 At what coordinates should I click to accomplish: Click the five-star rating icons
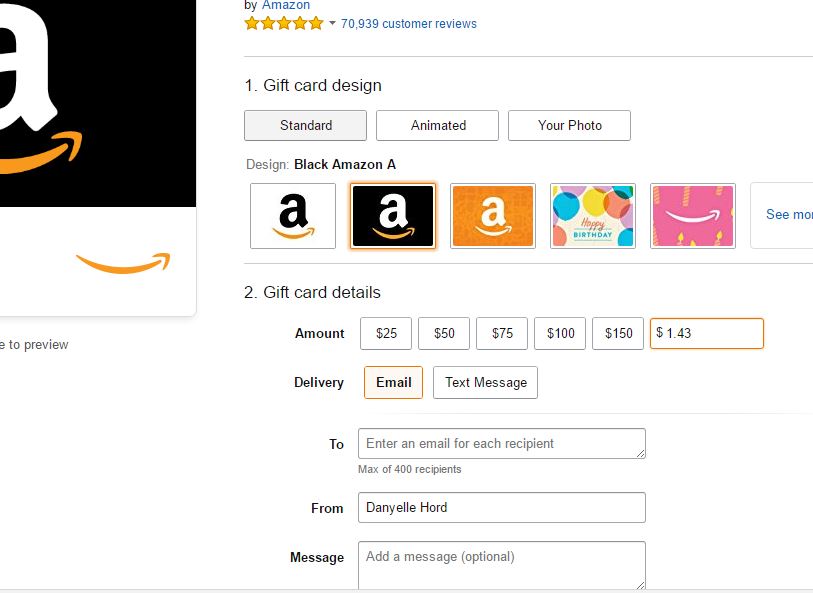(x=284, y=23)
